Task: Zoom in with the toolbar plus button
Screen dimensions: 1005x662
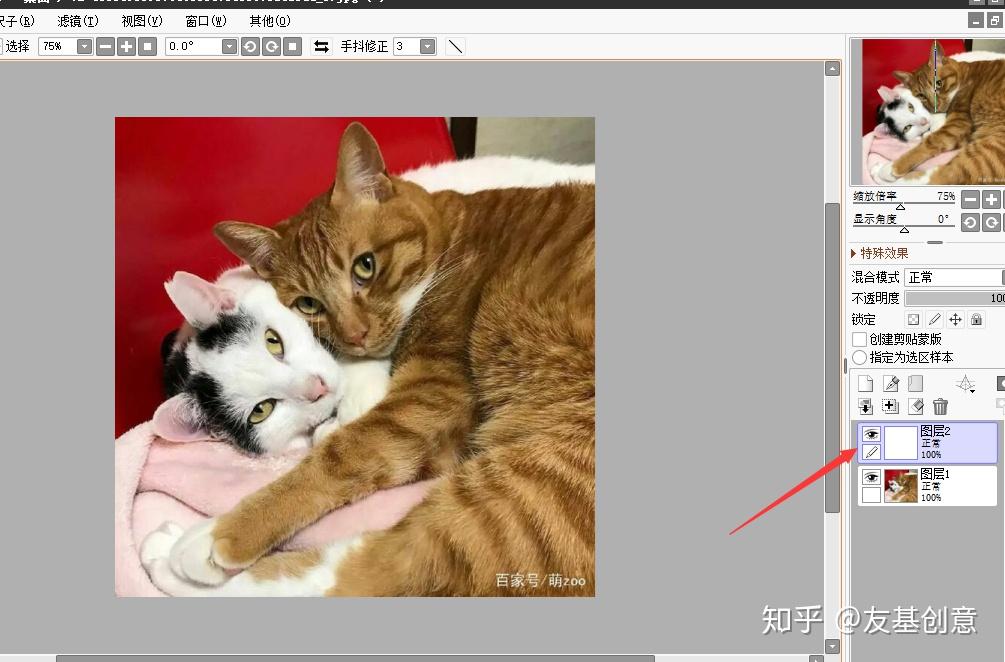Action: (x=127, y=47)
